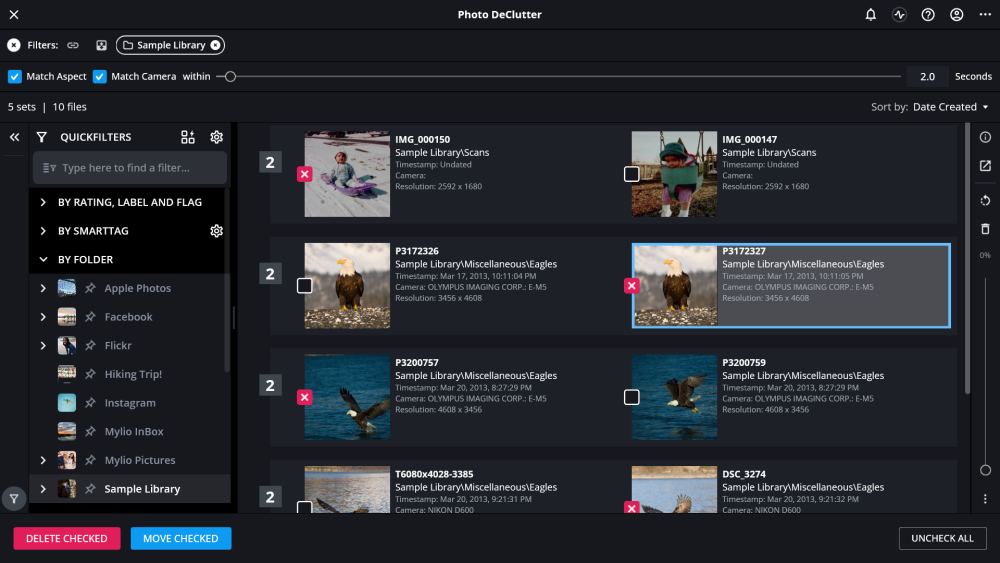
Task: Collapse the By Folder section
Action: [x=43, y=260]
